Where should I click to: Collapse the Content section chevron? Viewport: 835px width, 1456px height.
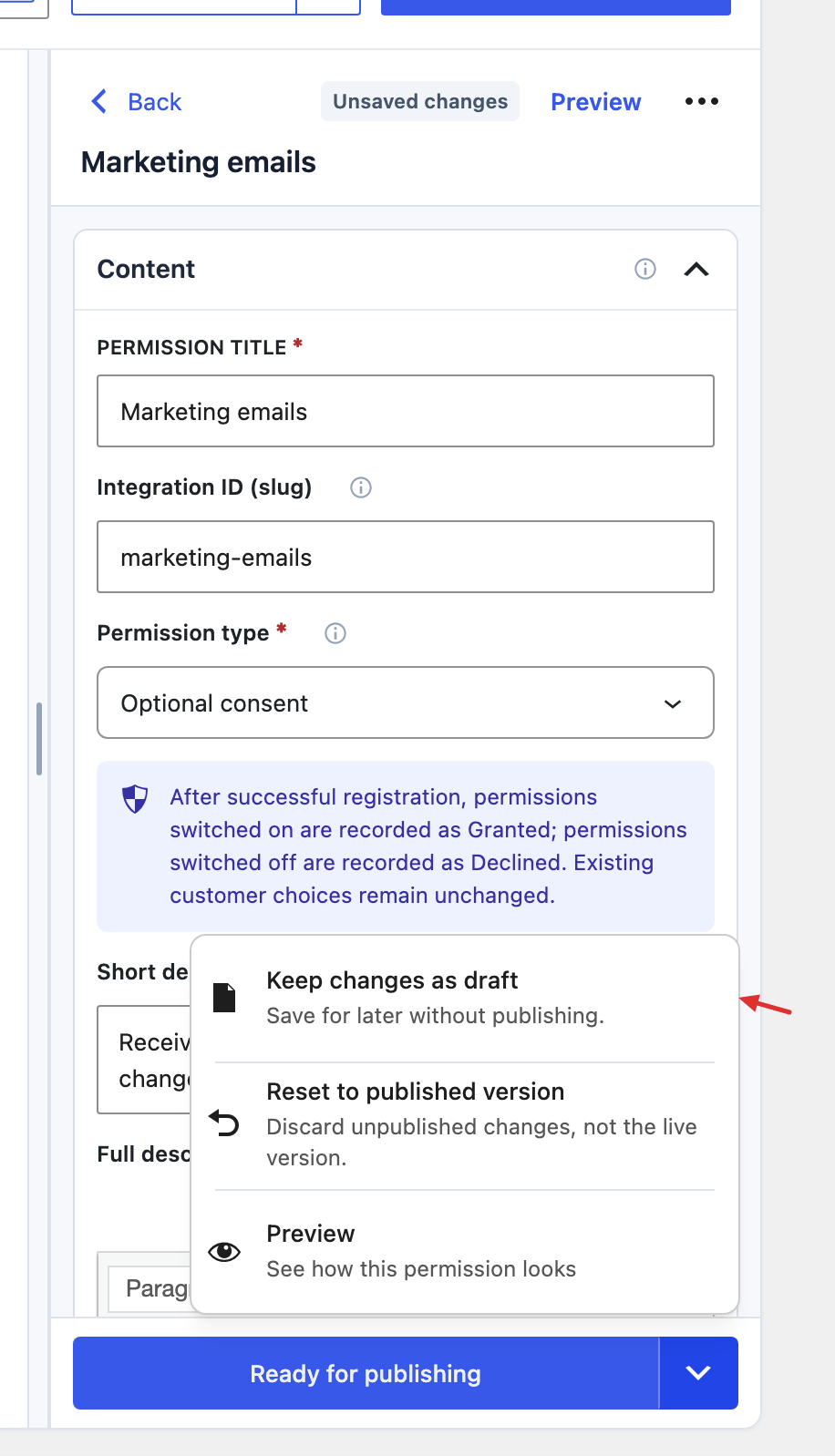(x=696, y=269)
